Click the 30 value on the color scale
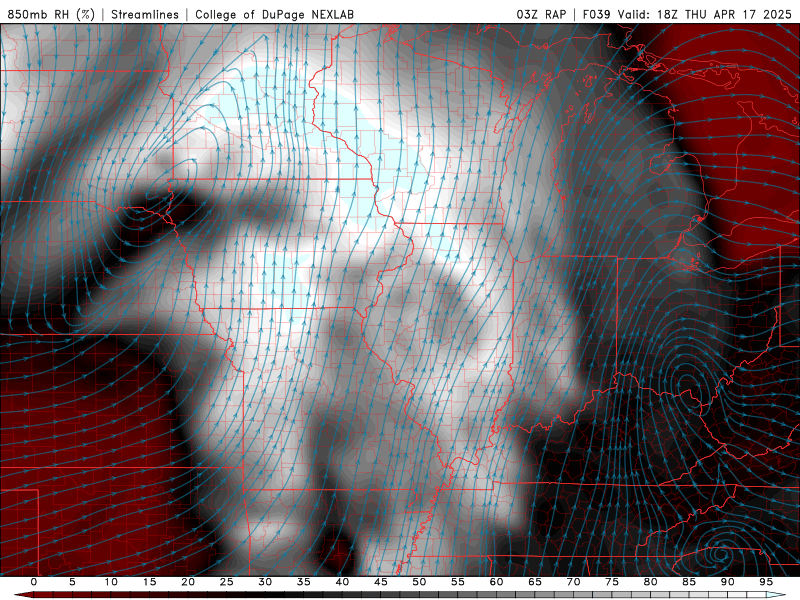Viewport: 800px width, 600px height. (x=265, y=582)
